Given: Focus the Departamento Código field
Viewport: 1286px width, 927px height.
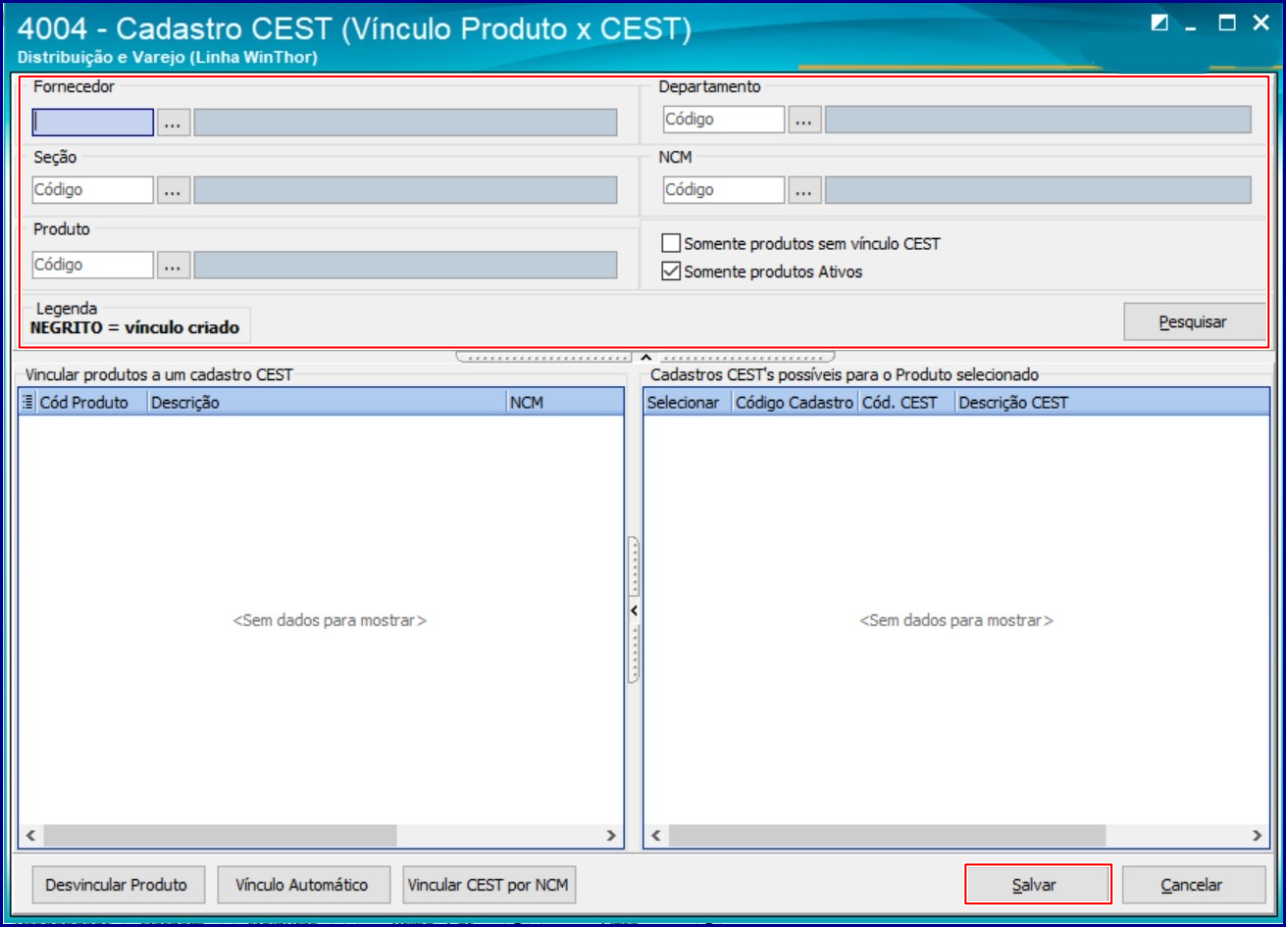Looking at the screenshot, I should (x=723, y=119).
